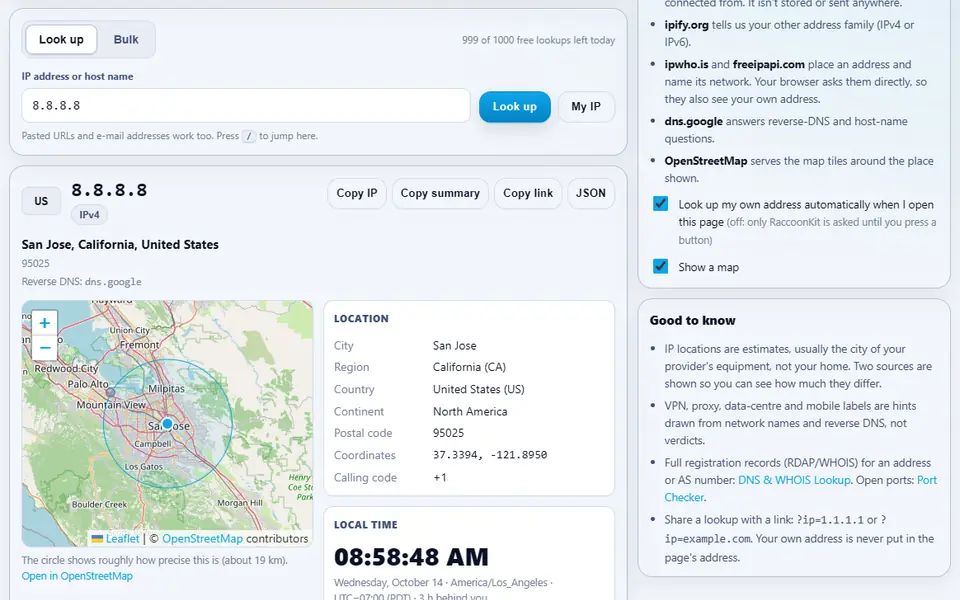
Task: Click the postal code value in Location card
Action: [x=448, y=433]
